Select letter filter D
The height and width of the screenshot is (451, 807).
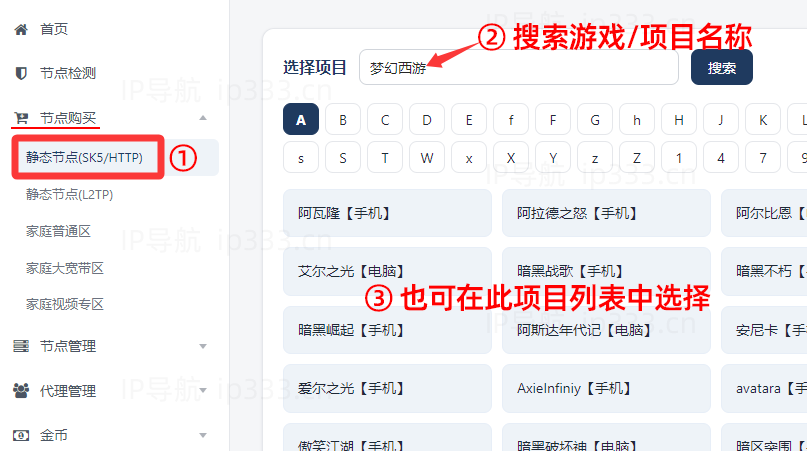427,119
